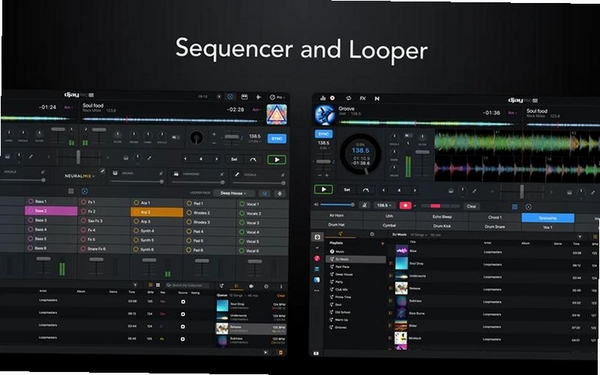The width and height of the screenshot is (600, 375).
Task: Open the 138.5 tempo dropdown in sequencer bar
Action: 384,205
